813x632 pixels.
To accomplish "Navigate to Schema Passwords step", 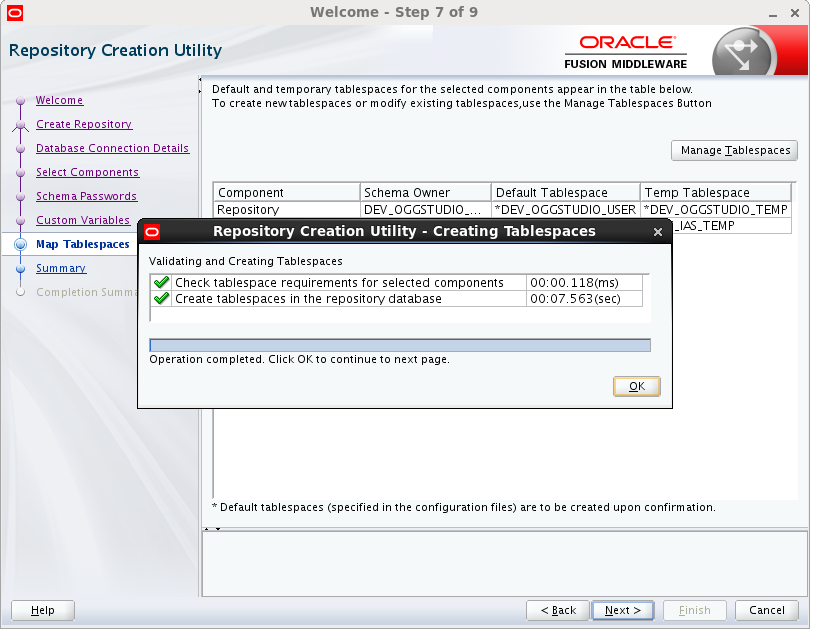I will tap(86, 196).
